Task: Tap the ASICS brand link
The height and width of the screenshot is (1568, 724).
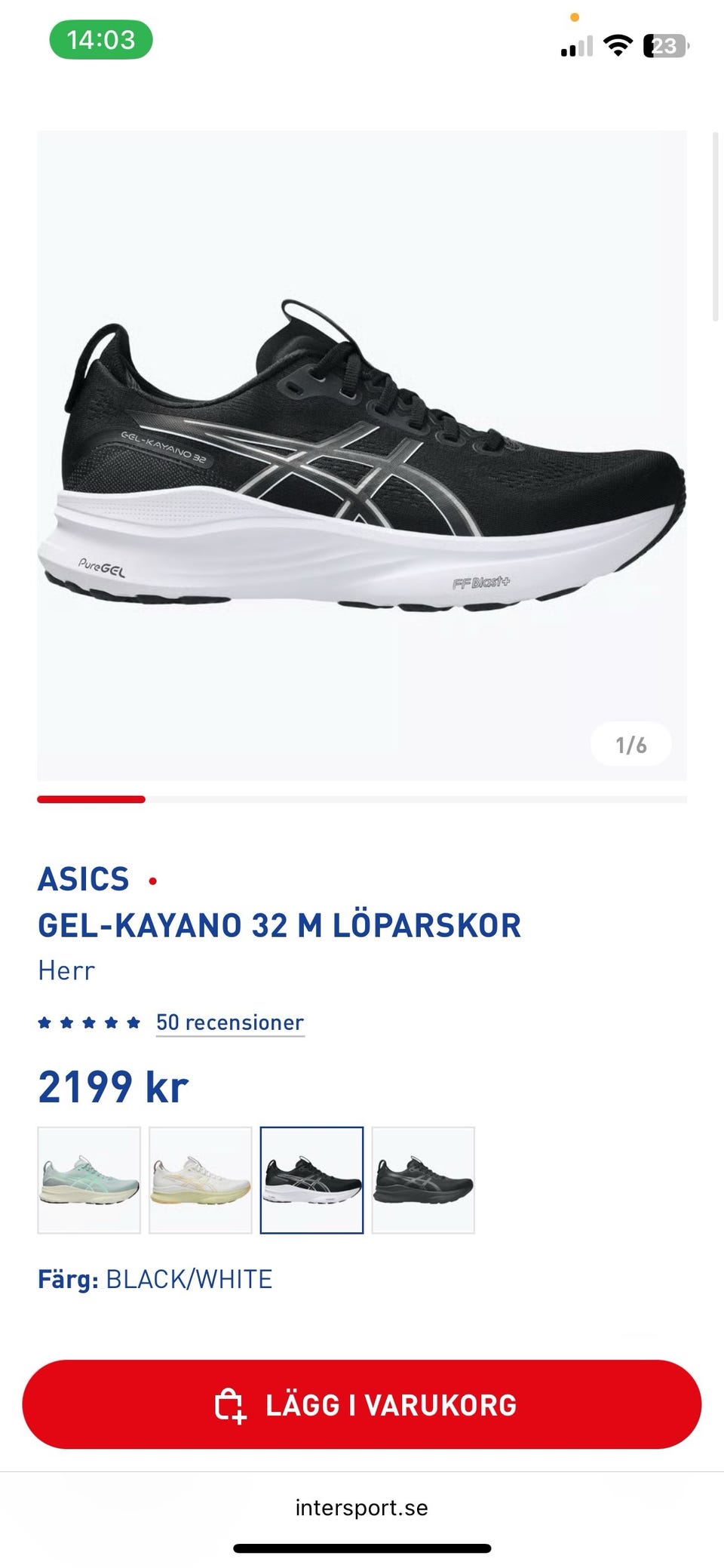Action: pos(84,879)
